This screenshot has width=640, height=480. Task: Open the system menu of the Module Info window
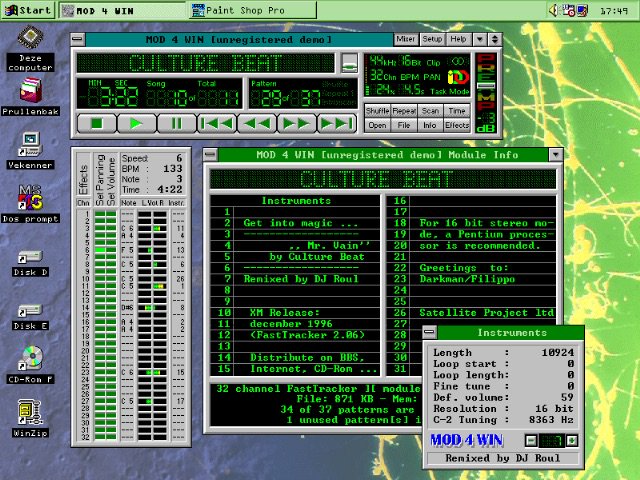[x=210, y=155]
